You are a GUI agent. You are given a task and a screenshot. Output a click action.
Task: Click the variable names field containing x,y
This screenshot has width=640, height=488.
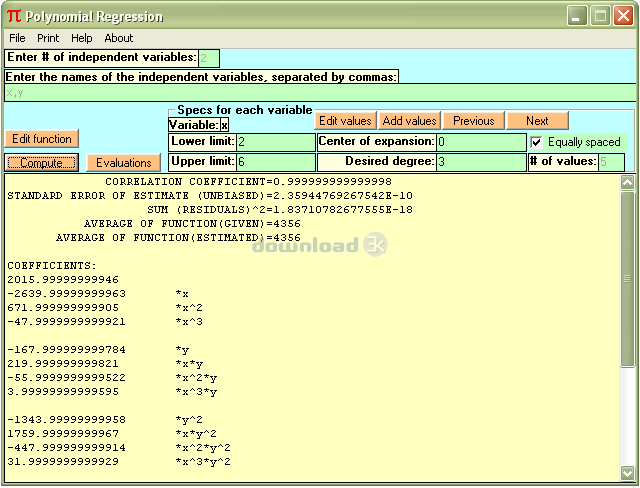point(320,93)
